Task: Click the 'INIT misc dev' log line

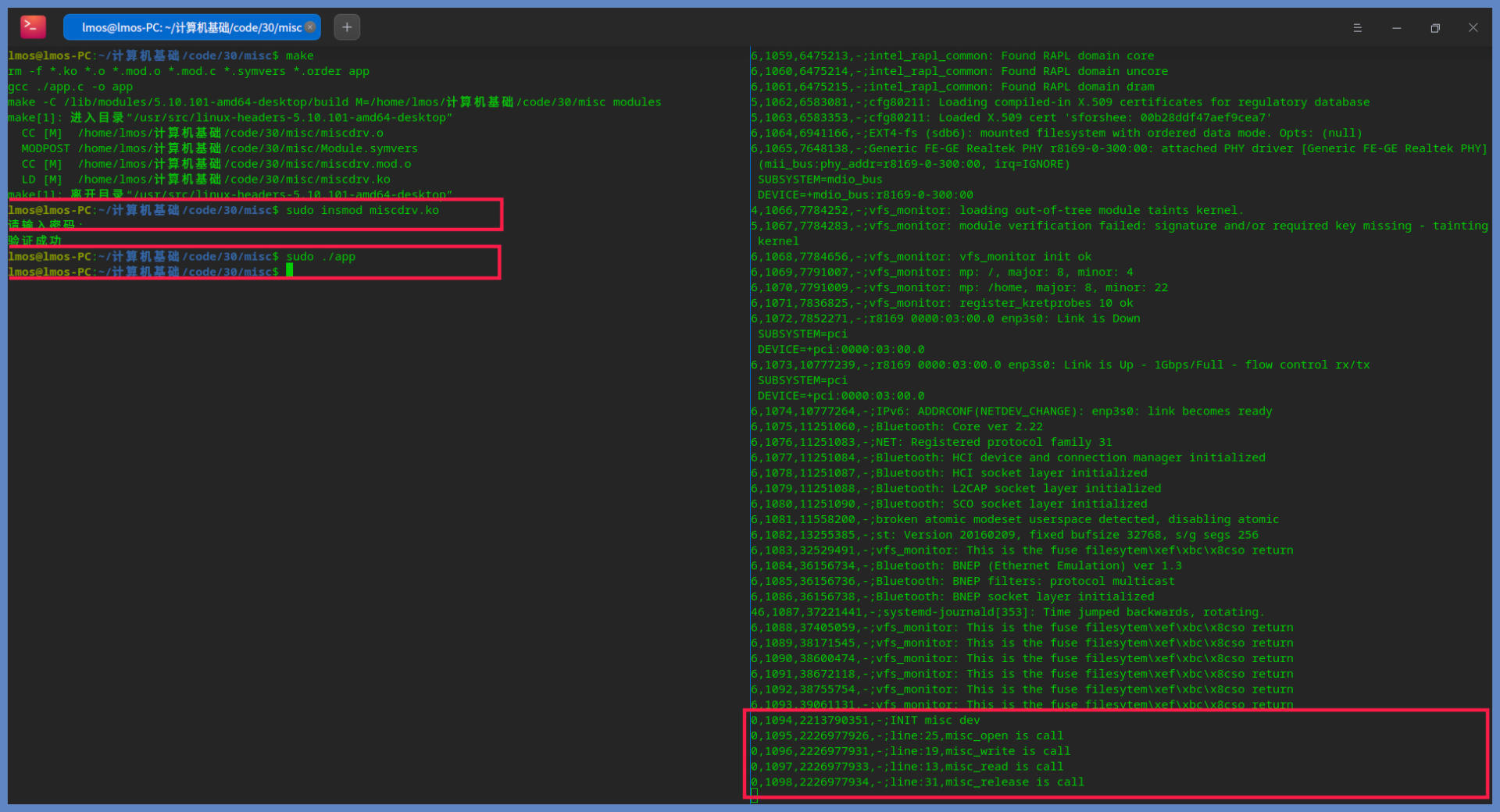Action: pos(934,720)
